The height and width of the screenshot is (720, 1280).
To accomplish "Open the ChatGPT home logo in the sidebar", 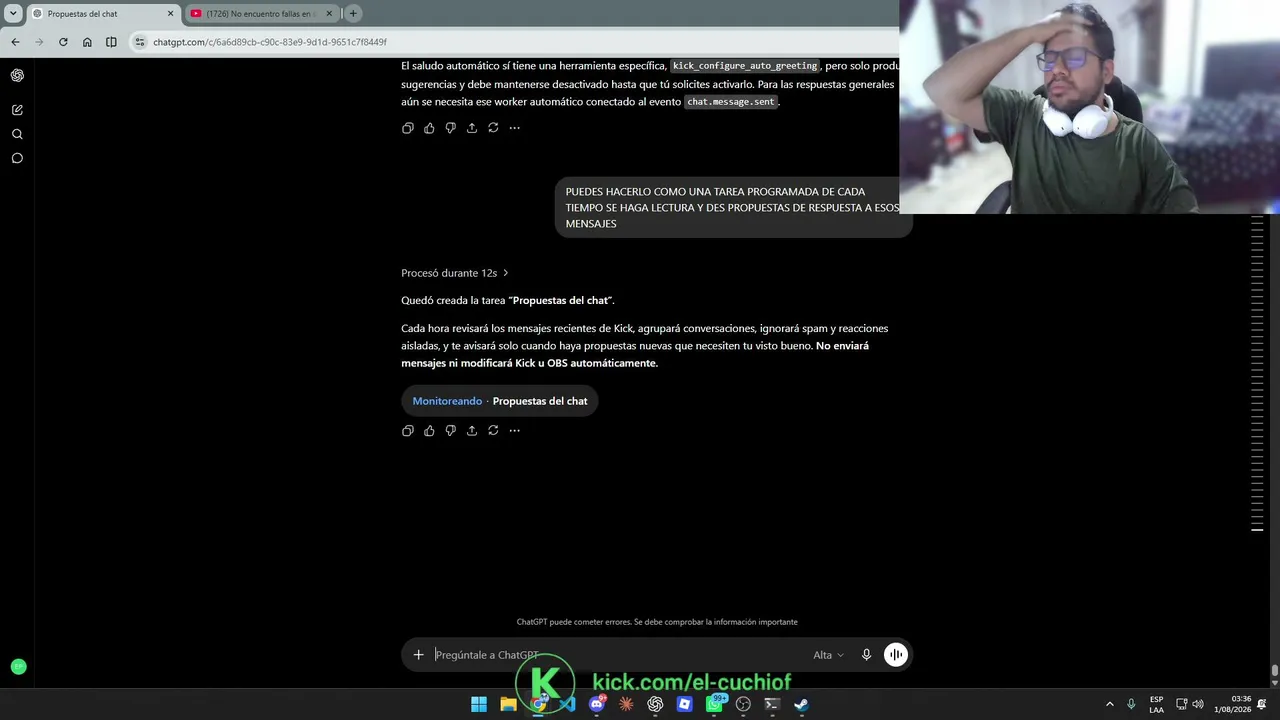I will pyautogui.click(x=17, y=75).
